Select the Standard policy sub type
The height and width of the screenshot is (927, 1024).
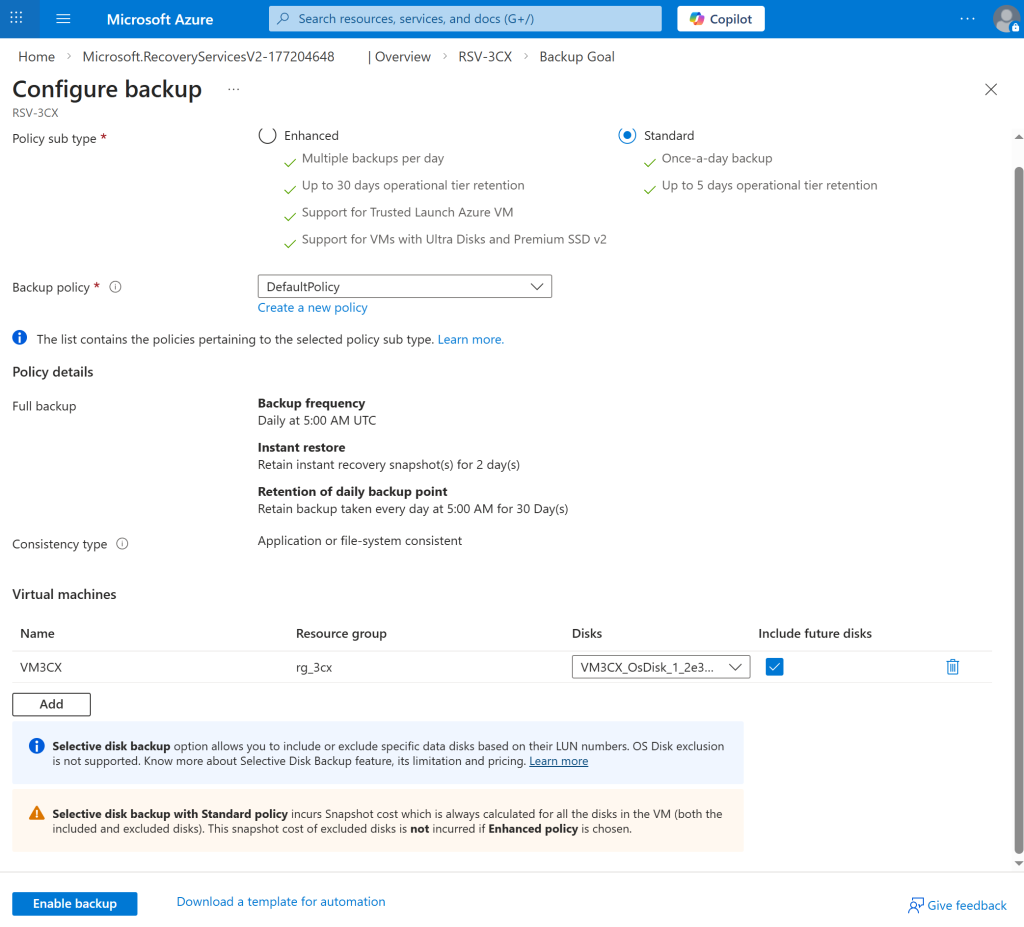(x=627, y=136)
